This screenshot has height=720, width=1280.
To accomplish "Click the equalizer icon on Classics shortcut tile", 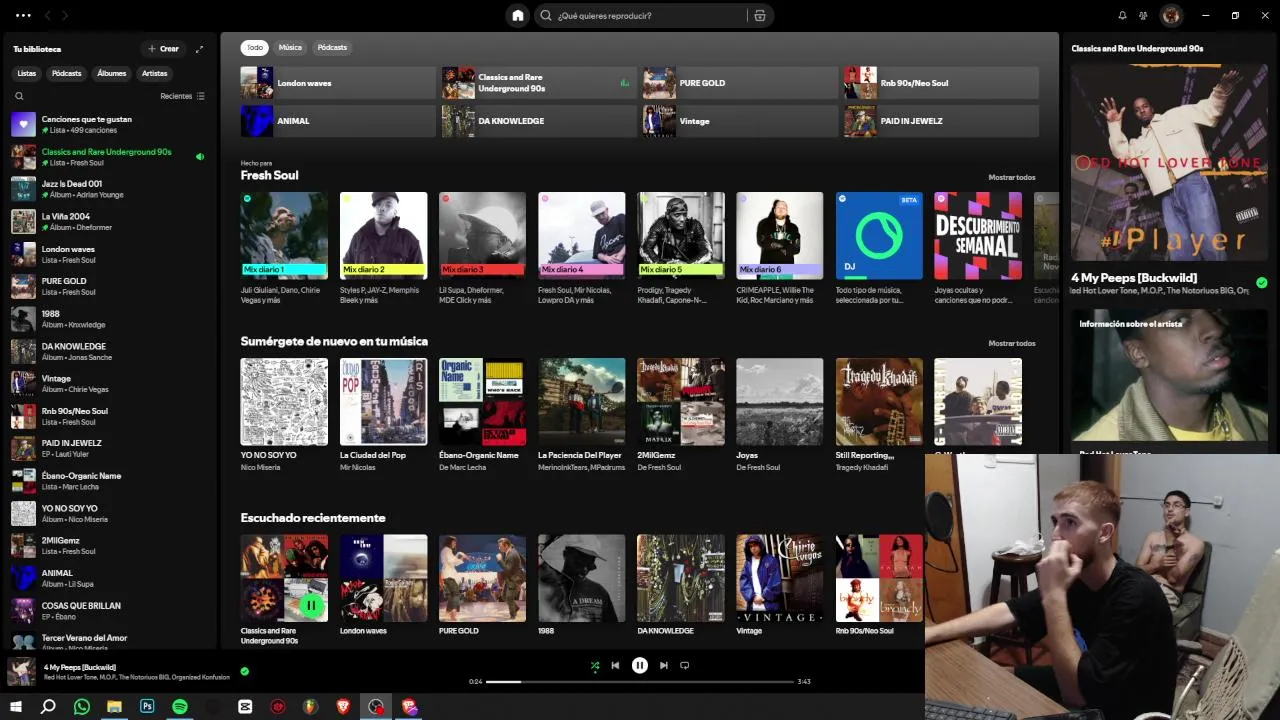I will point(625,83).
